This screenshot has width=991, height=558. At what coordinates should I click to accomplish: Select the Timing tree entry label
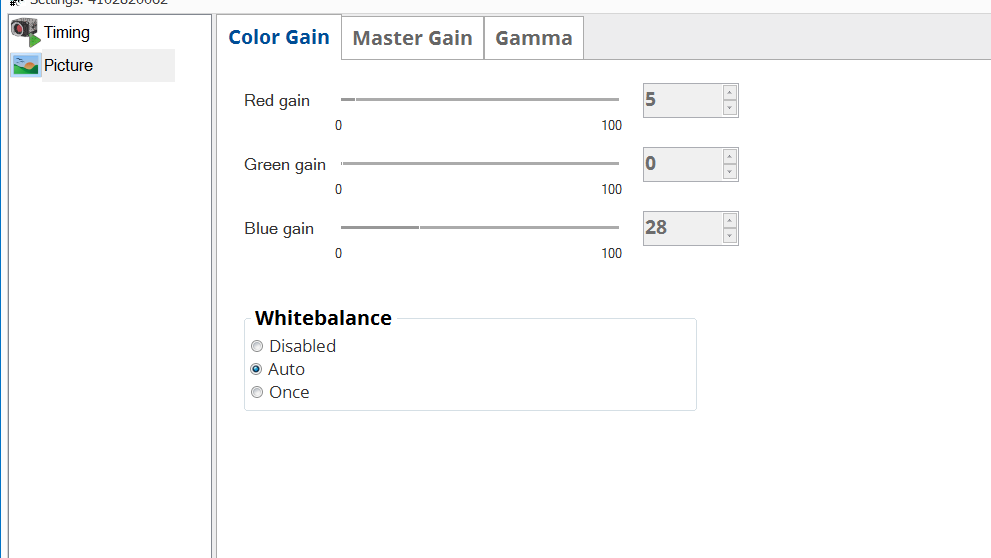tap(67, 33)
